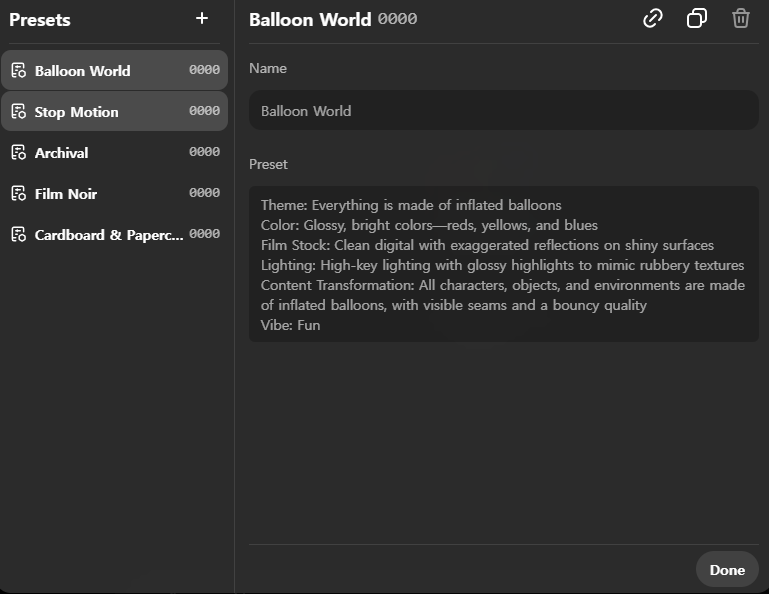Image resolution: width=769 pixels, height=594 pixels.
Task: Choose the Film Noir preset
Action: point(114,193)
